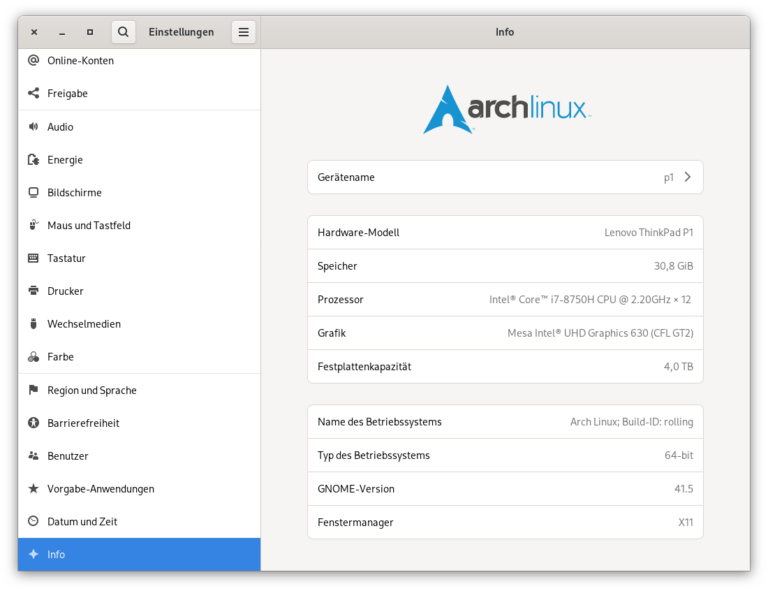Open Drucker settings
Viewport: 768px width, 591px height.
[139, 291]
